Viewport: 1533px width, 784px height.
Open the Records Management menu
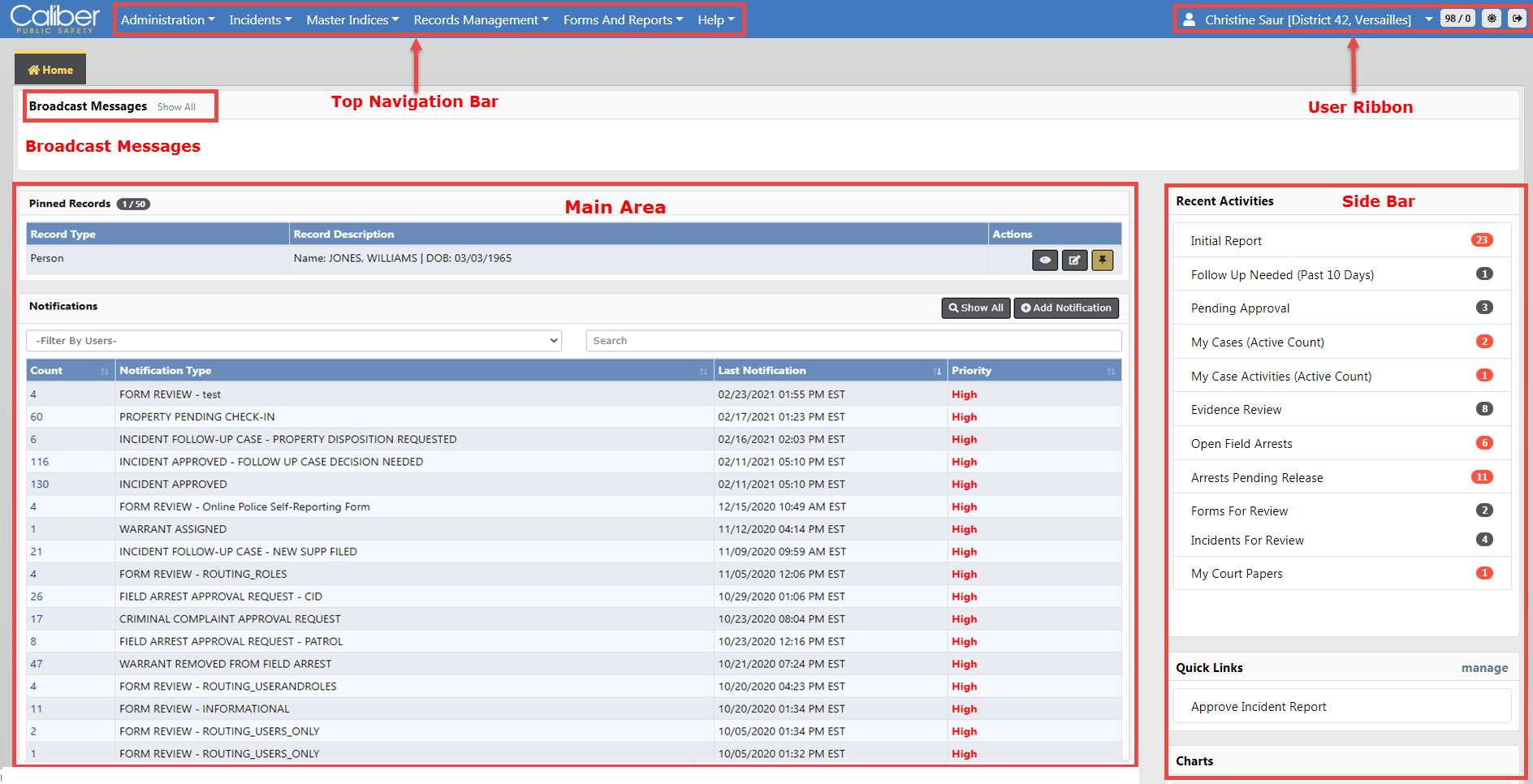tap(481, 19)
